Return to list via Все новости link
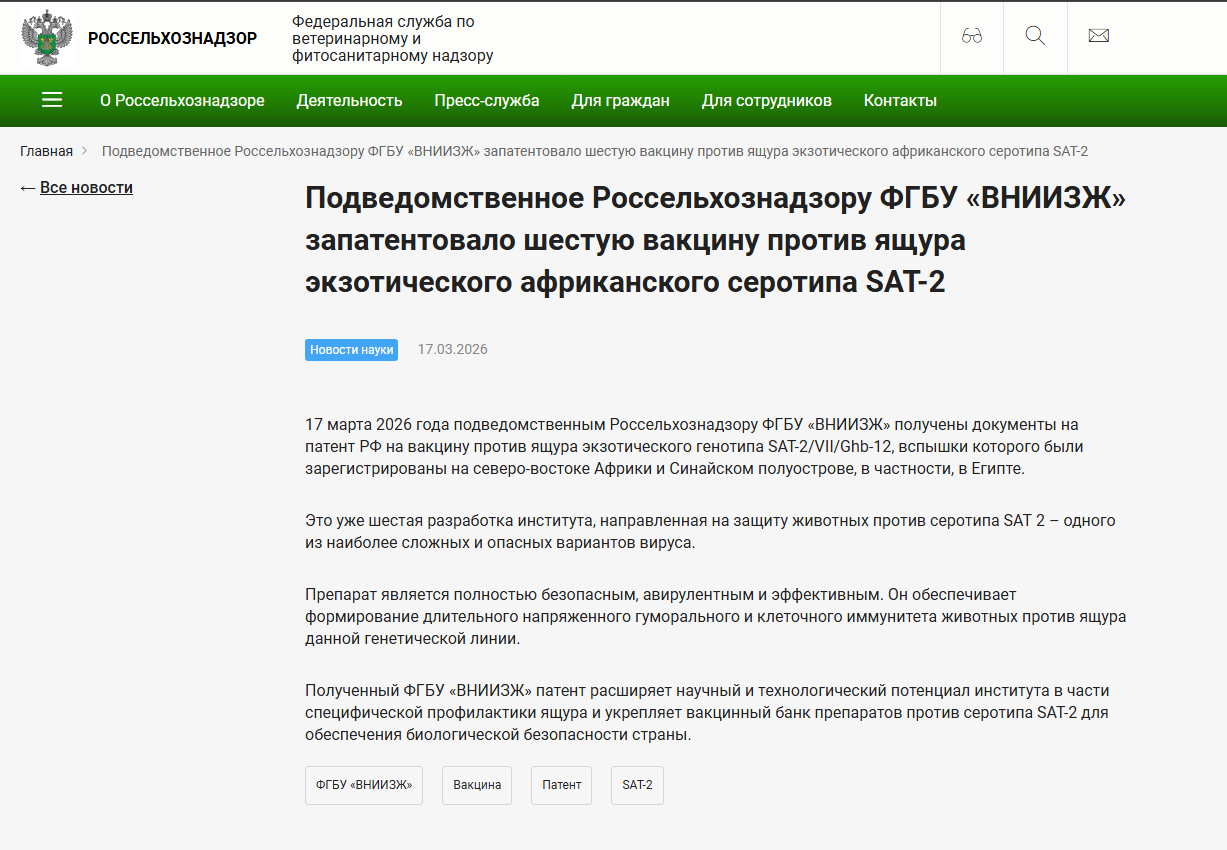This screenshot has width=1227, height=850. click(x=86, y=188)
